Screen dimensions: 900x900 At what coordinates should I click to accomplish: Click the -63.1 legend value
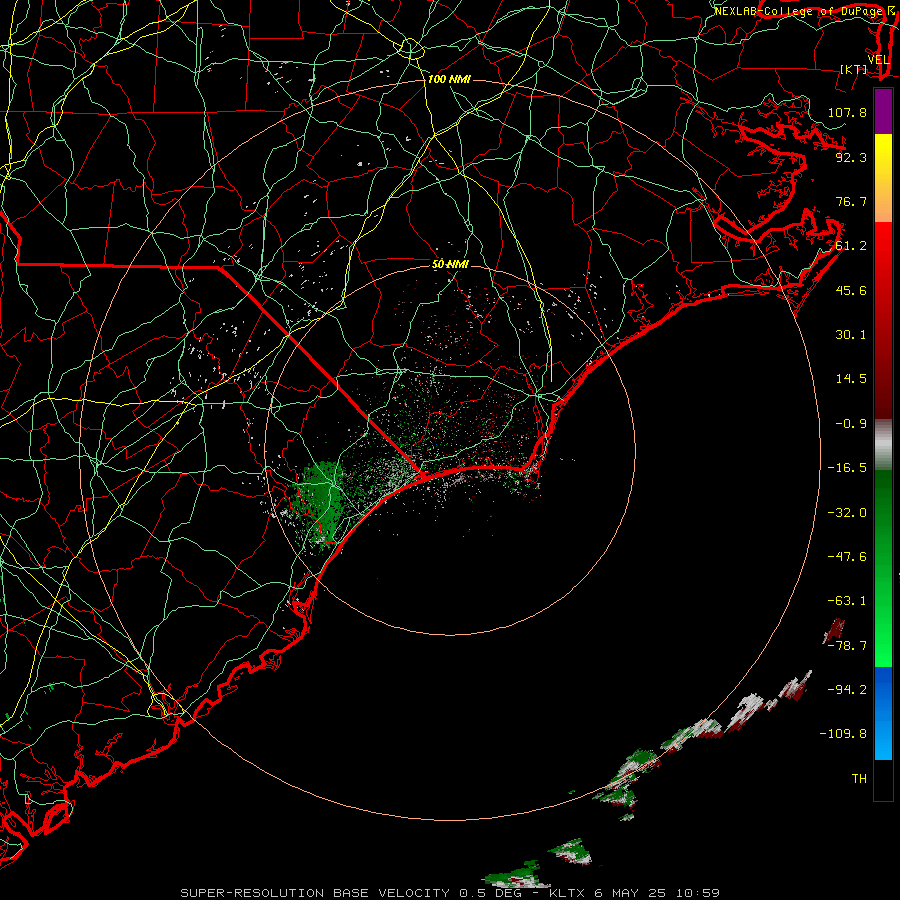point(847,601)
